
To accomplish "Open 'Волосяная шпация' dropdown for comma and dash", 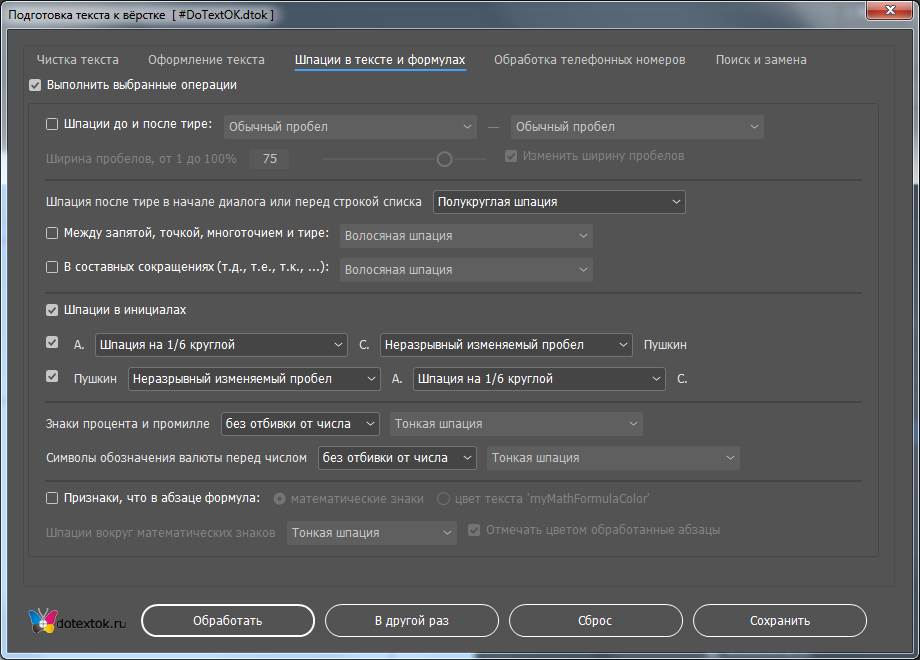I will coord(466,236).
